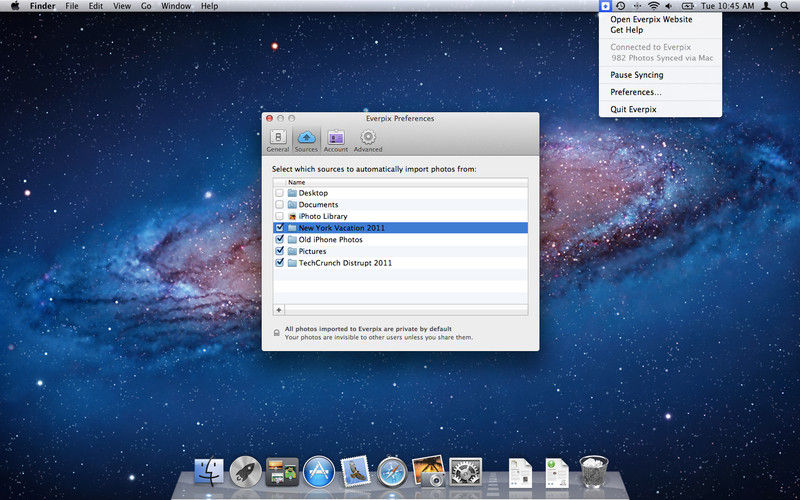Viewport: 800px width, 500px height.
Task: Enable the Documents source checkbox
Action: tap(279, 205)
